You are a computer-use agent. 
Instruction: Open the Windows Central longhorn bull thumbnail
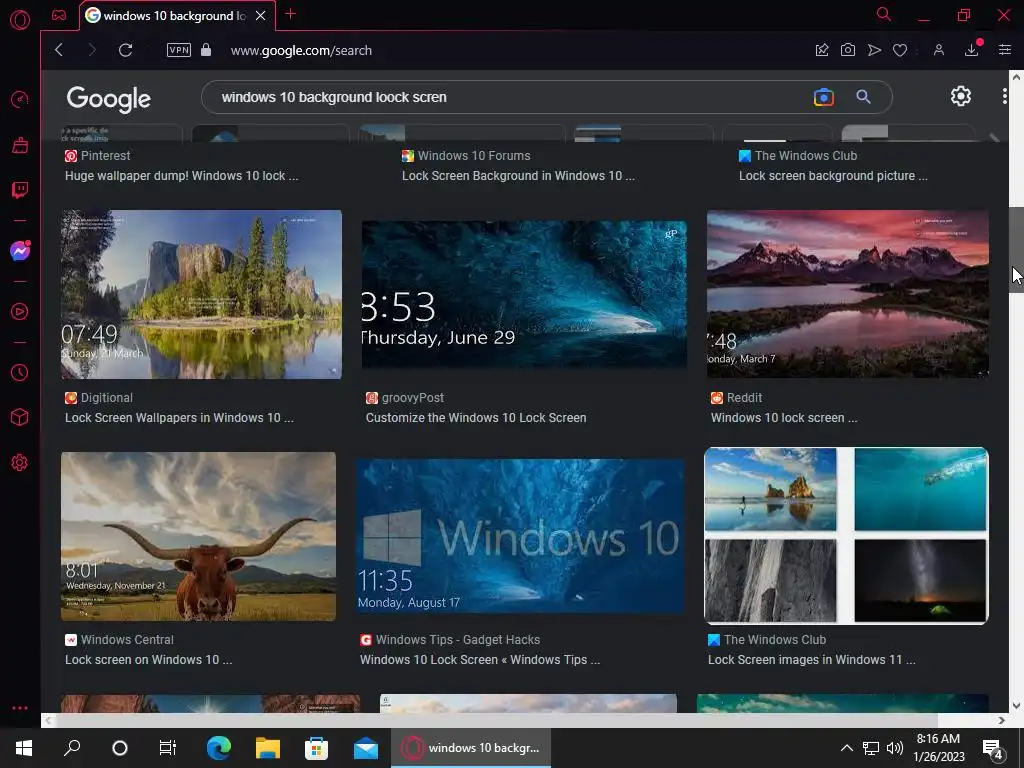tap(199, 536)
